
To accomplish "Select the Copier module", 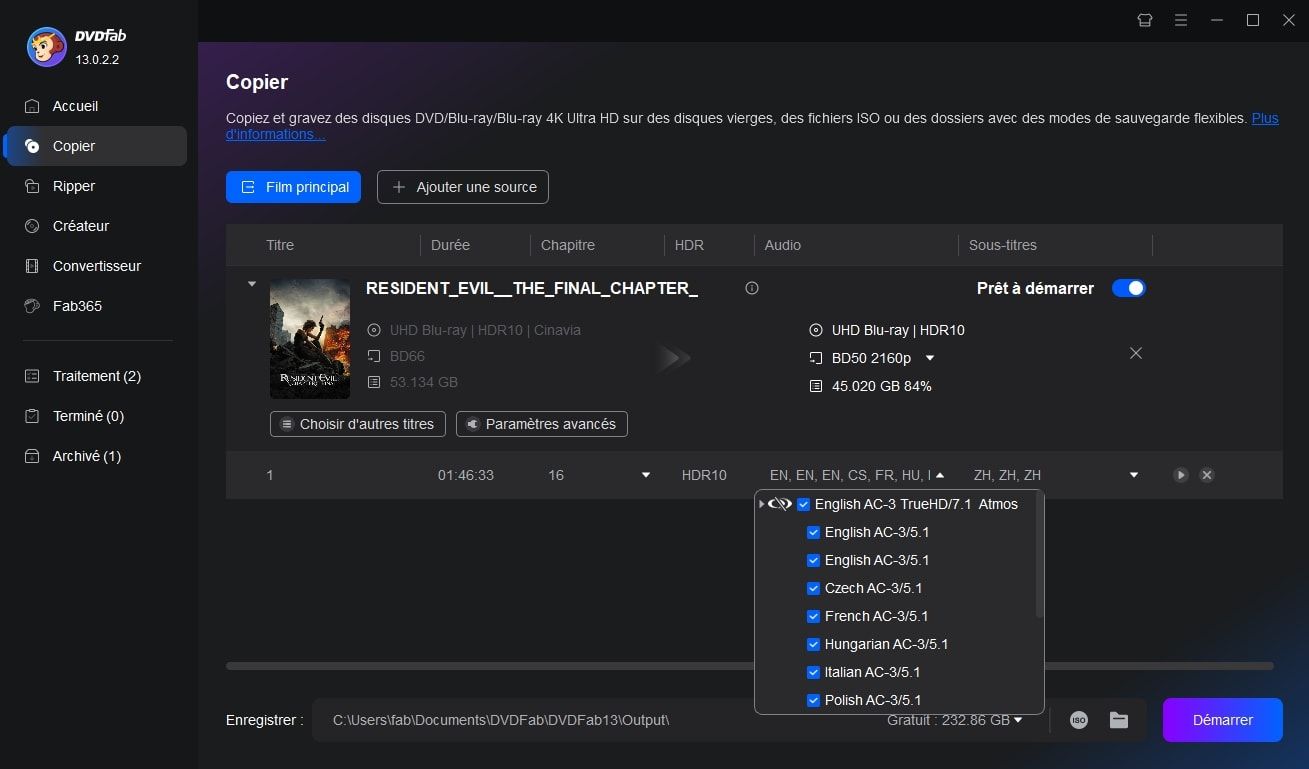I will [x=95, y=146].
